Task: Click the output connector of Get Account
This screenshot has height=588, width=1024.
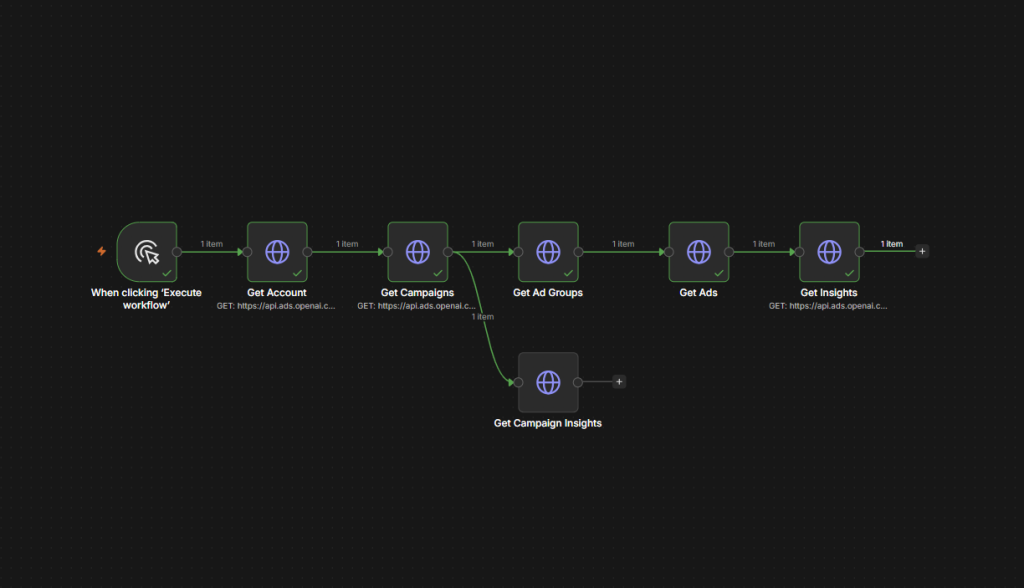Action: tap(307, 252)
